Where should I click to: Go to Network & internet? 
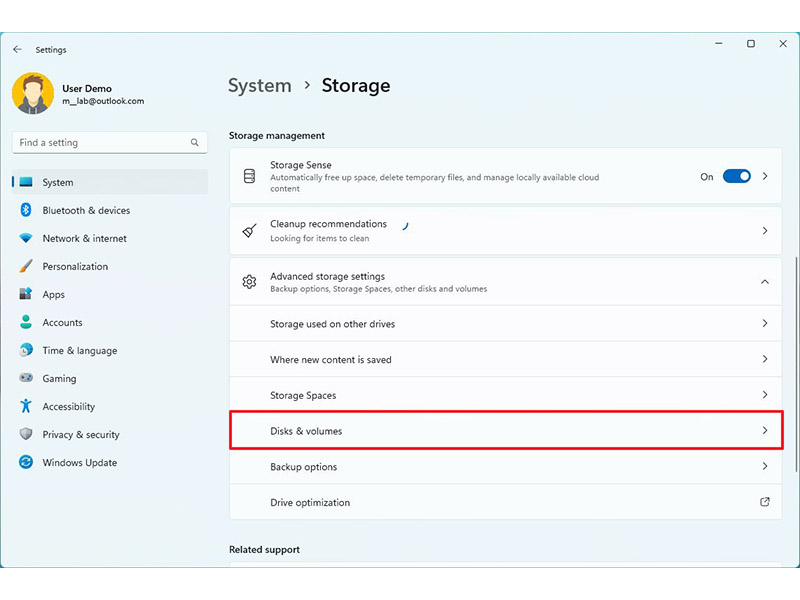(x=110, y=238)
